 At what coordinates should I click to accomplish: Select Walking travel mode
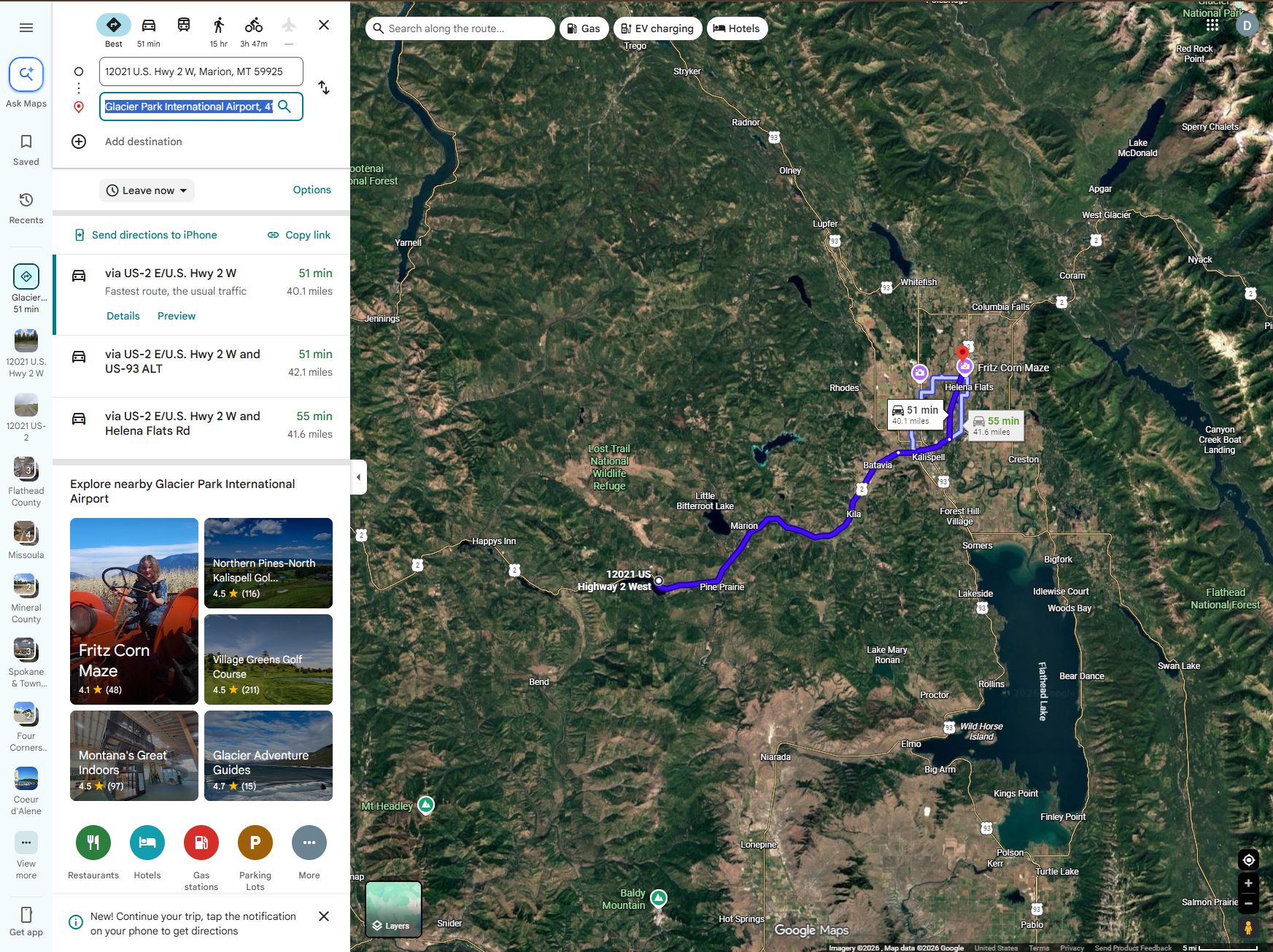pos(219,31)
